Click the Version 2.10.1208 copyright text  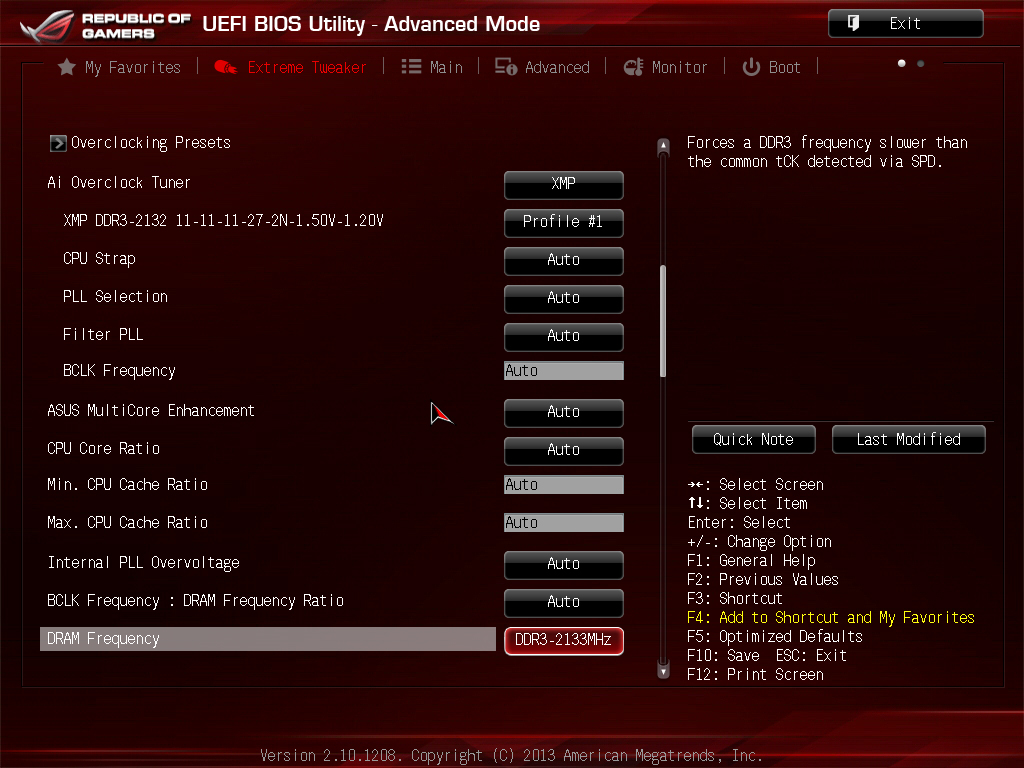pos(511,756)
